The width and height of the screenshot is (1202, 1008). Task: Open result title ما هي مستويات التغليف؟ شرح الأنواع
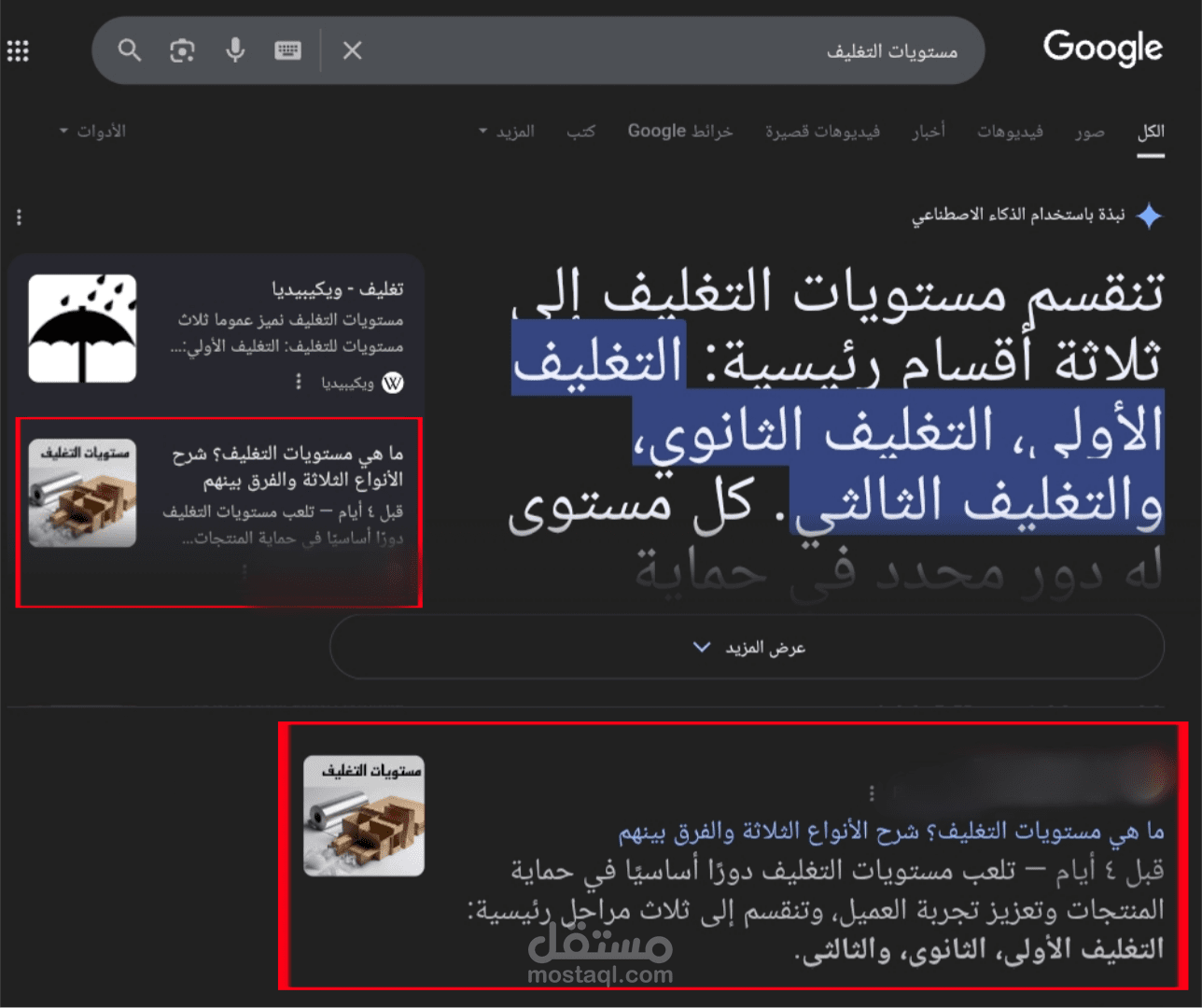[891, 831]
